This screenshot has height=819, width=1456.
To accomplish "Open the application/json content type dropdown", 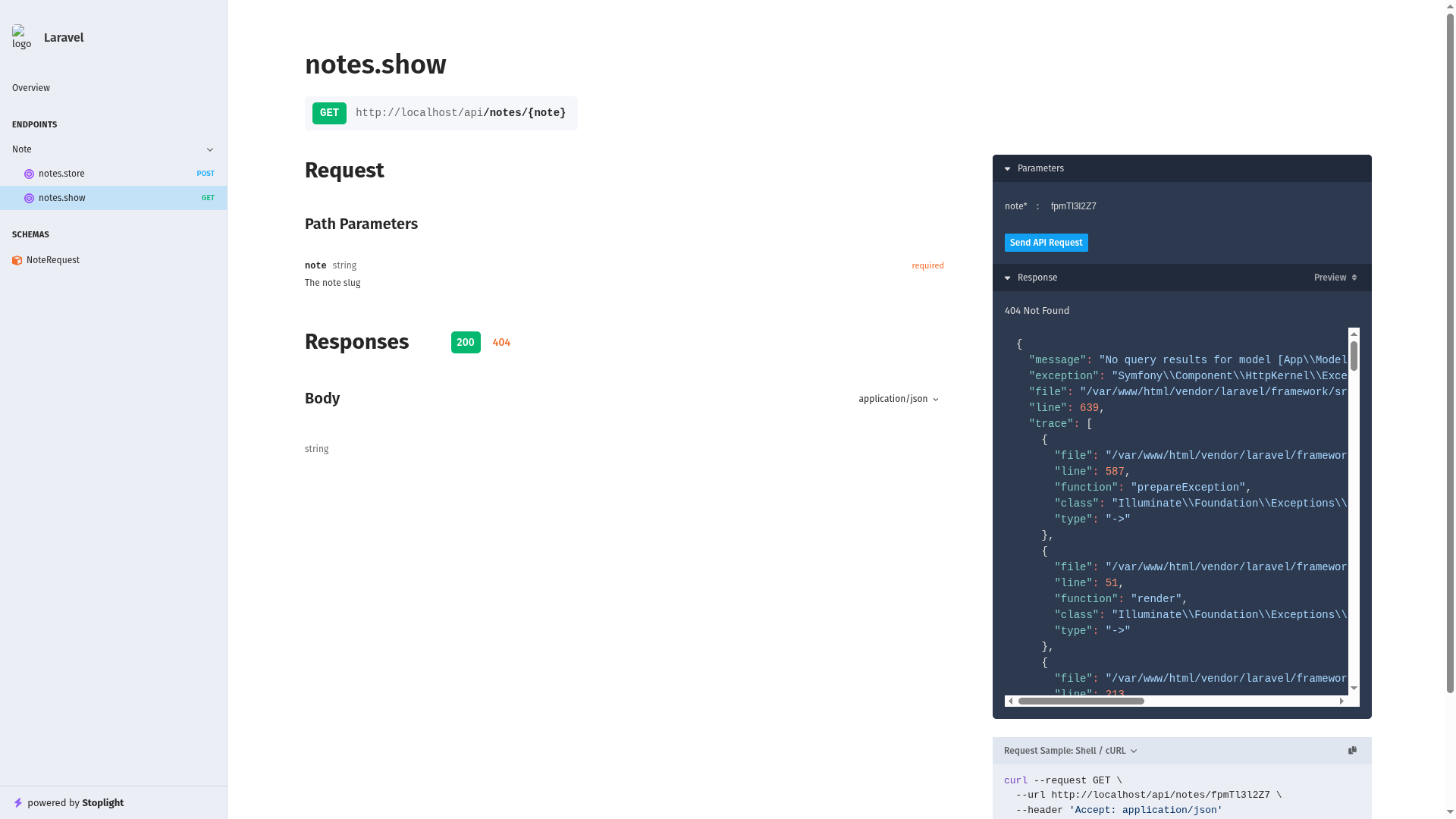I will 899,399.
